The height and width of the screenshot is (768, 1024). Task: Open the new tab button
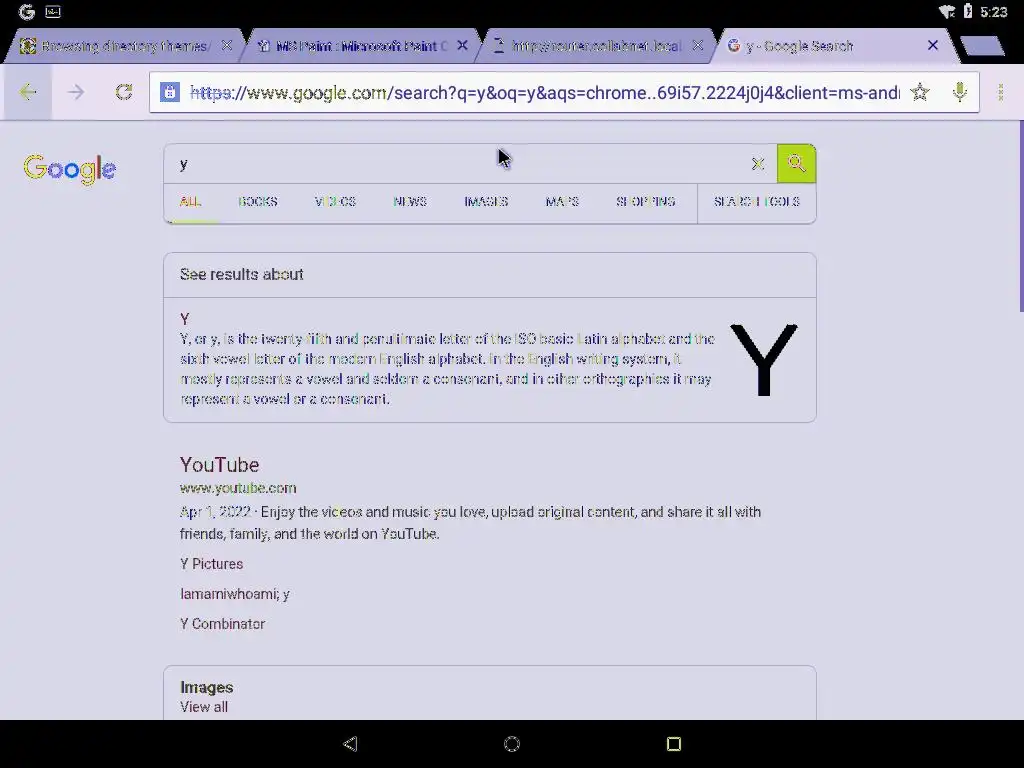(982, 46)
